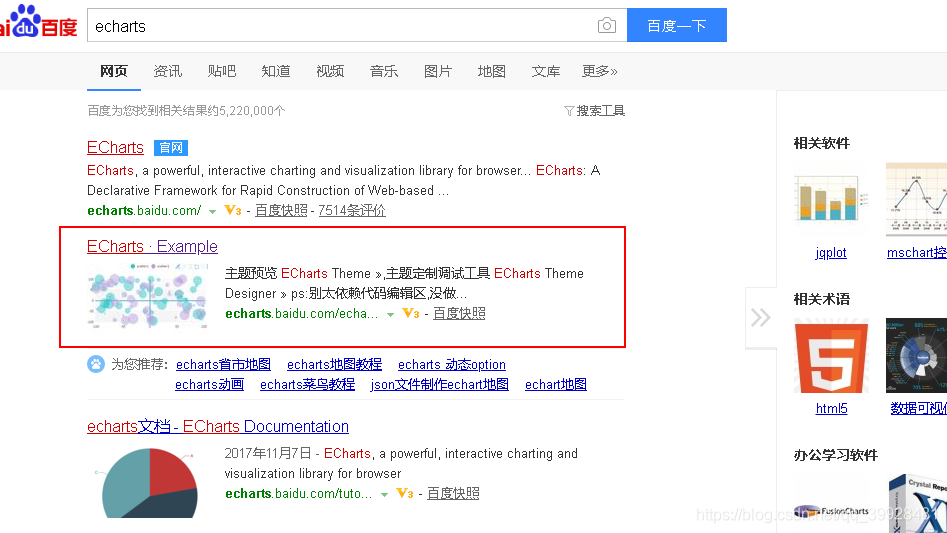Click the scatter chart thumbnail of Example result
Image resolution: width=947 pixels, height=533 pixels.
point(148,296)
